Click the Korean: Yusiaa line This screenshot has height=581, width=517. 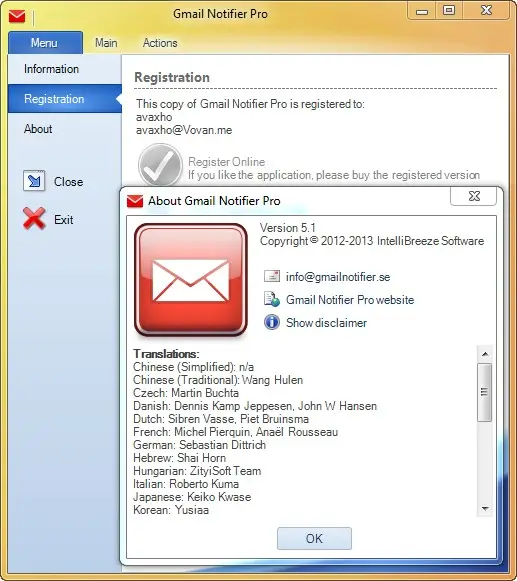pos(171,510)
